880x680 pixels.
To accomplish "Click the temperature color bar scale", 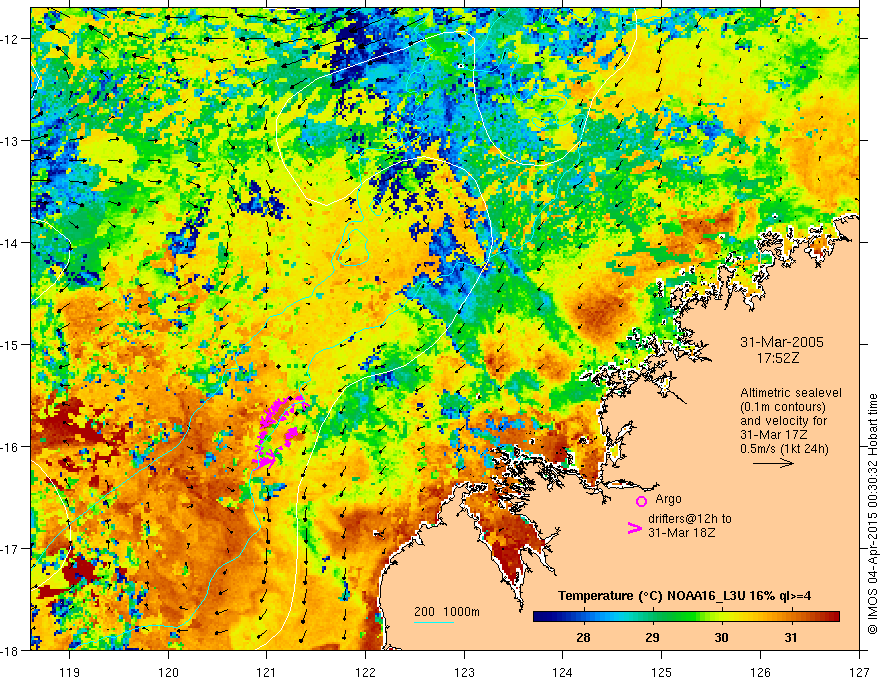I will (x=686, y=617).
